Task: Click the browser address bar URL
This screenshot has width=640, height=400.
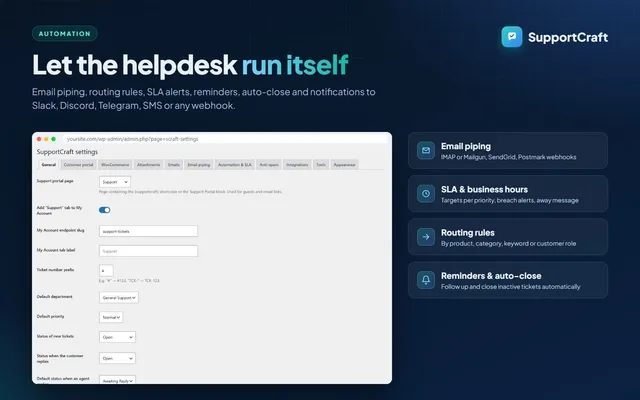Action: [x=133, y=139]
